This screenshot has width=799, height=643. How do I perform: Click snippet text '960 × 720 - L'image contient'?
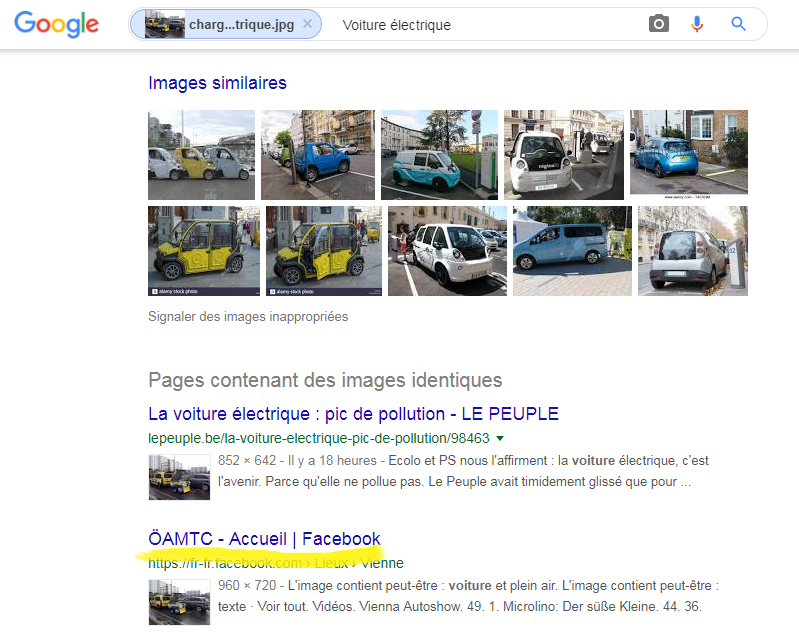point(328,585)
